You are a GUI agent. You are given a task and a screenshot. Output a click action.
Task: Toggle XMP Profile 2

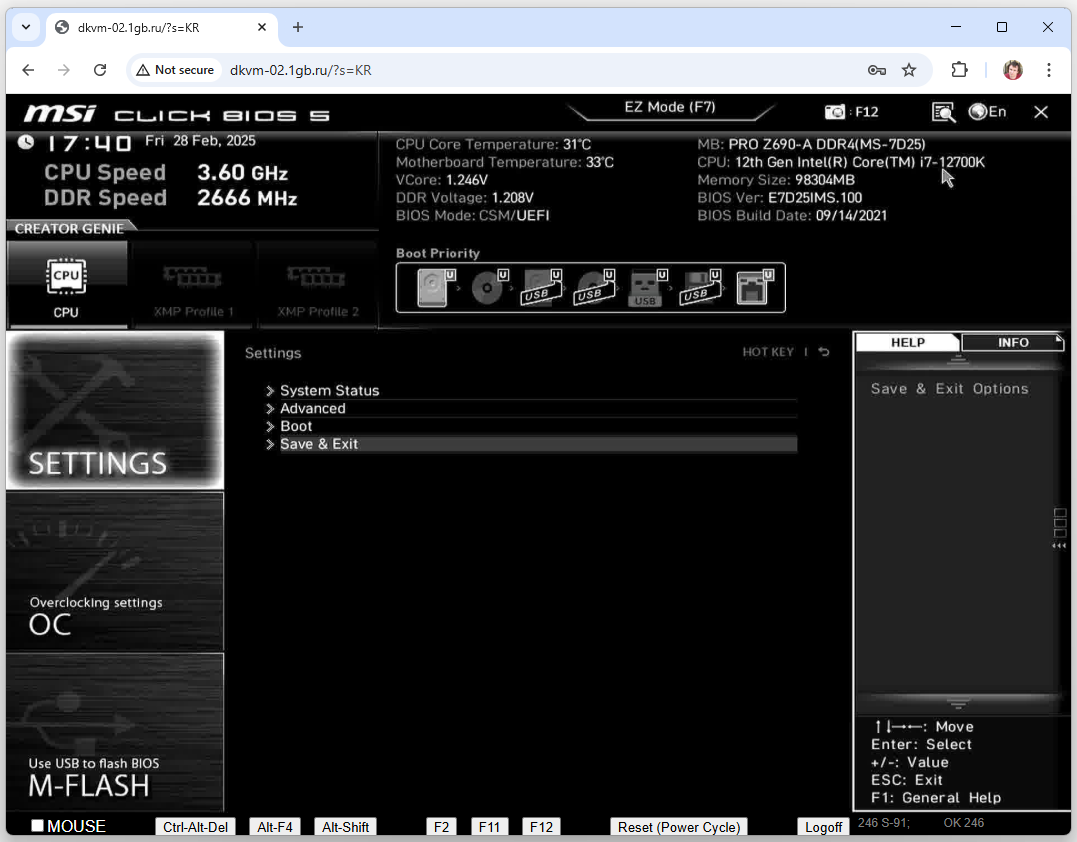[318, 284]
